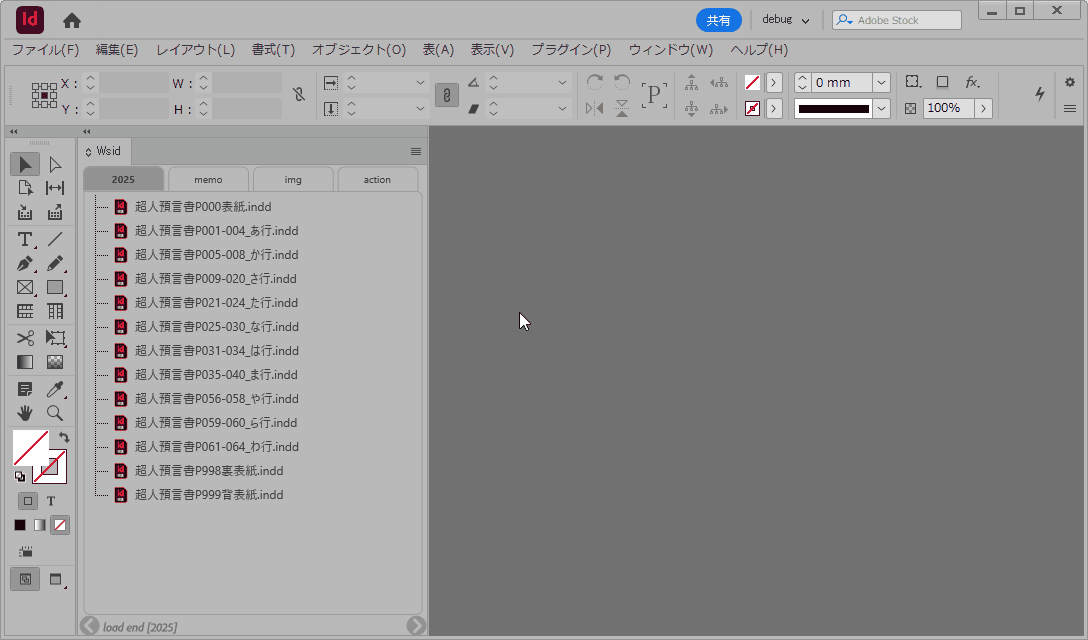
Task: Open the debug workspace dropdown
Action: 786,20
